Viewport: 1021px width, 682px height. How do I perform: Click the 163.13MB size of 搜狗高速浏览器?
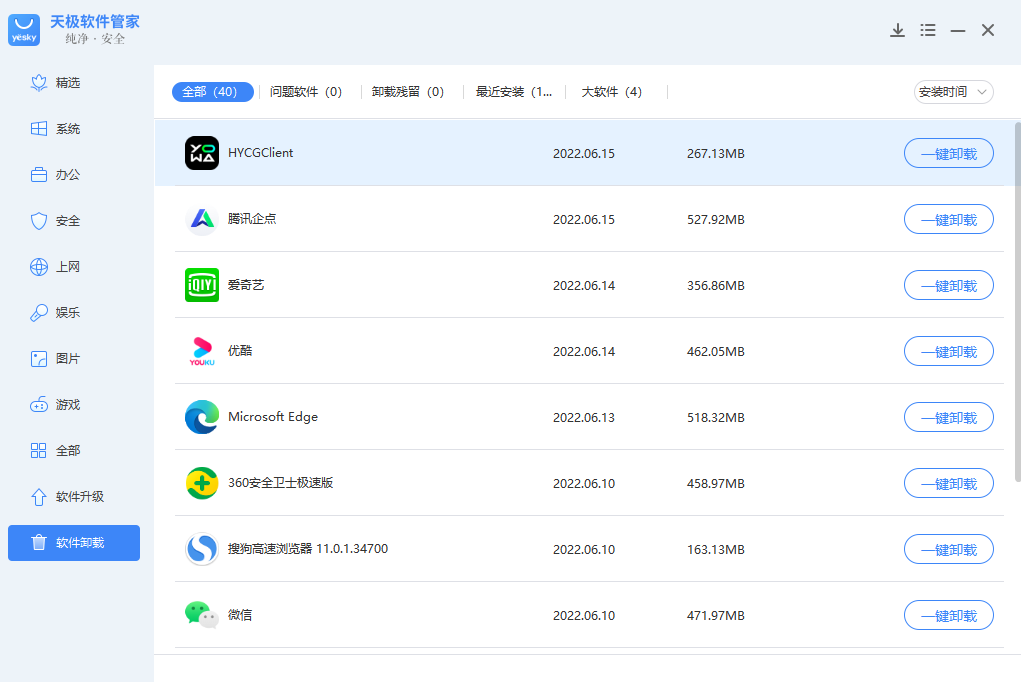point(716,550)
